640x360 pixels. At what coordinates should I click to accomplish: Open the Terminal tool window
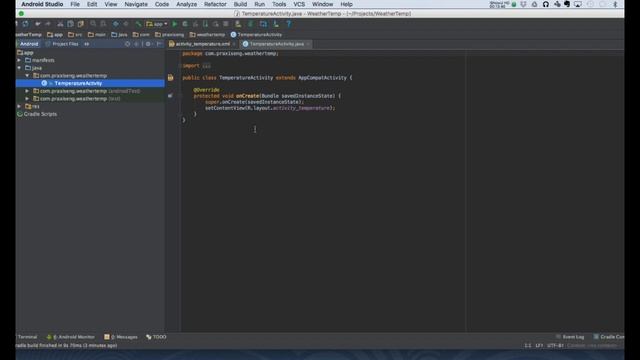point(26,337)
